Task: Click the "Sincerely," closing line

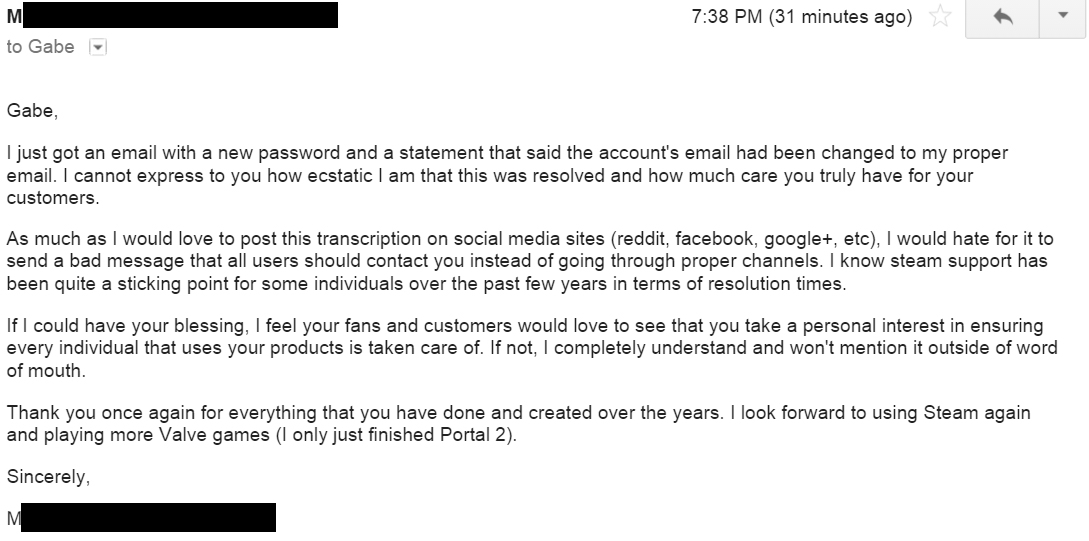Action: [48, 477]
